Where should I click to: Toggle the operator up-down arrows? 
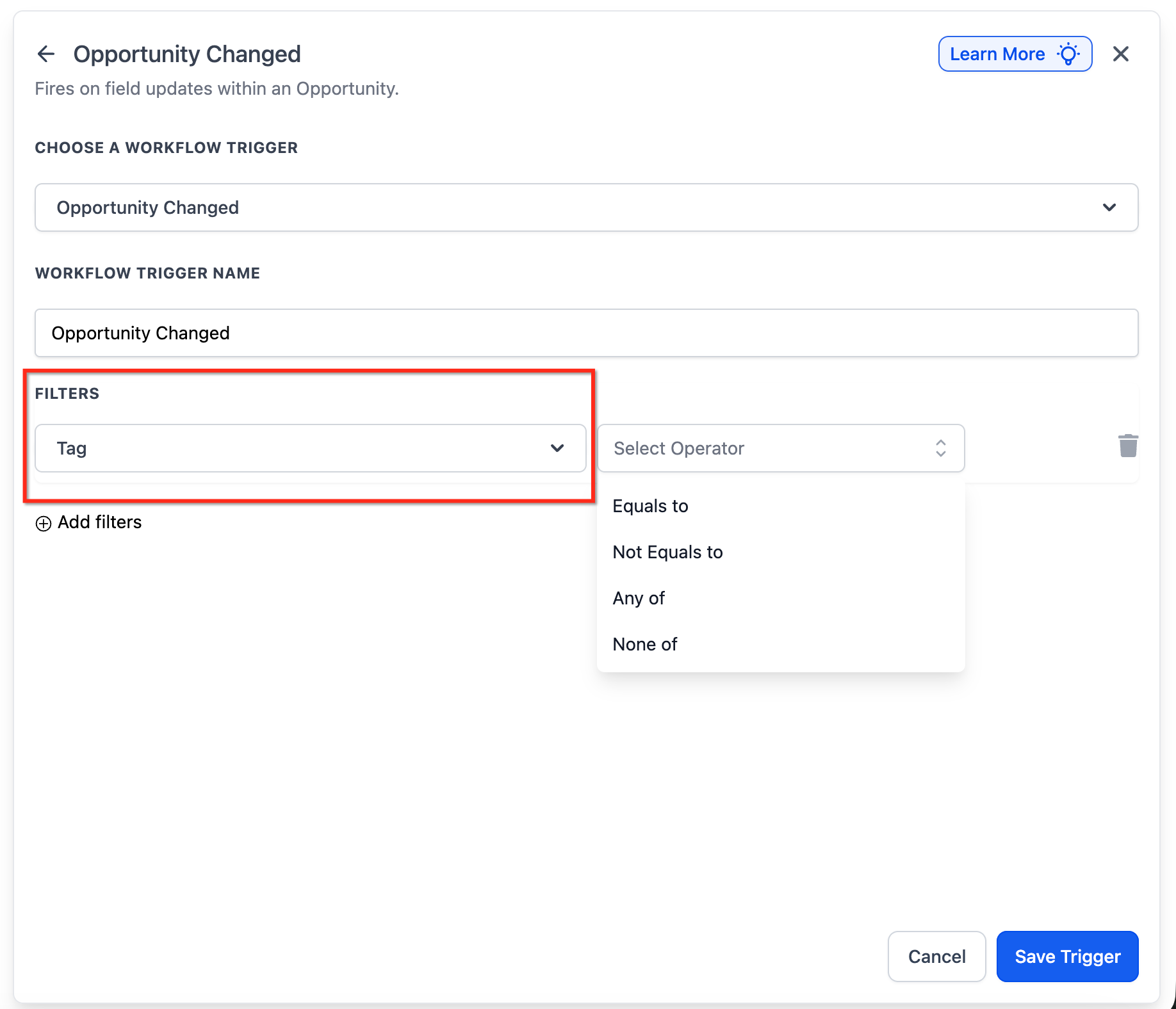pos(940,448)
